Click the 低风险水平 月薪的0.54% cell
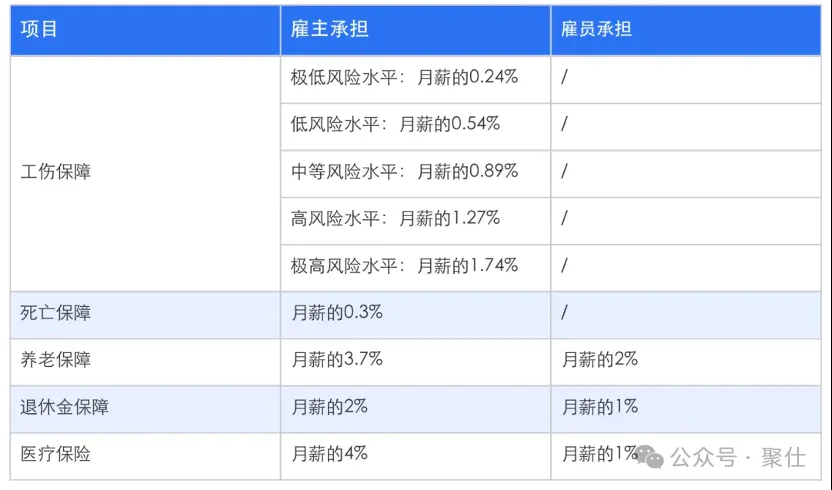The height and width of the screenshot is (490, 832). point(415,126)
